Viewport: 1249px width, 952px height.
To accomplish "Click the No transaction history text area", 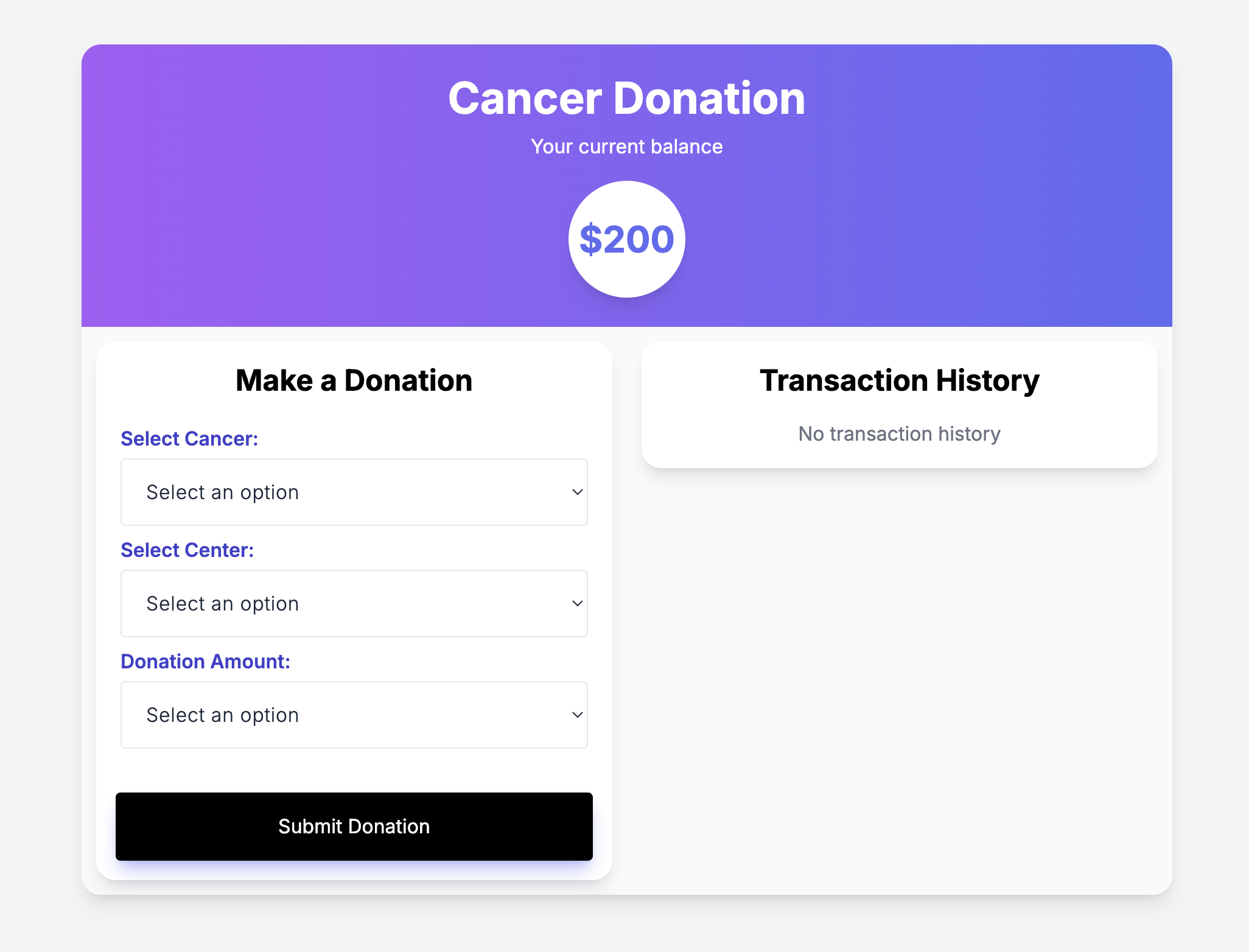I will (899, 433).
